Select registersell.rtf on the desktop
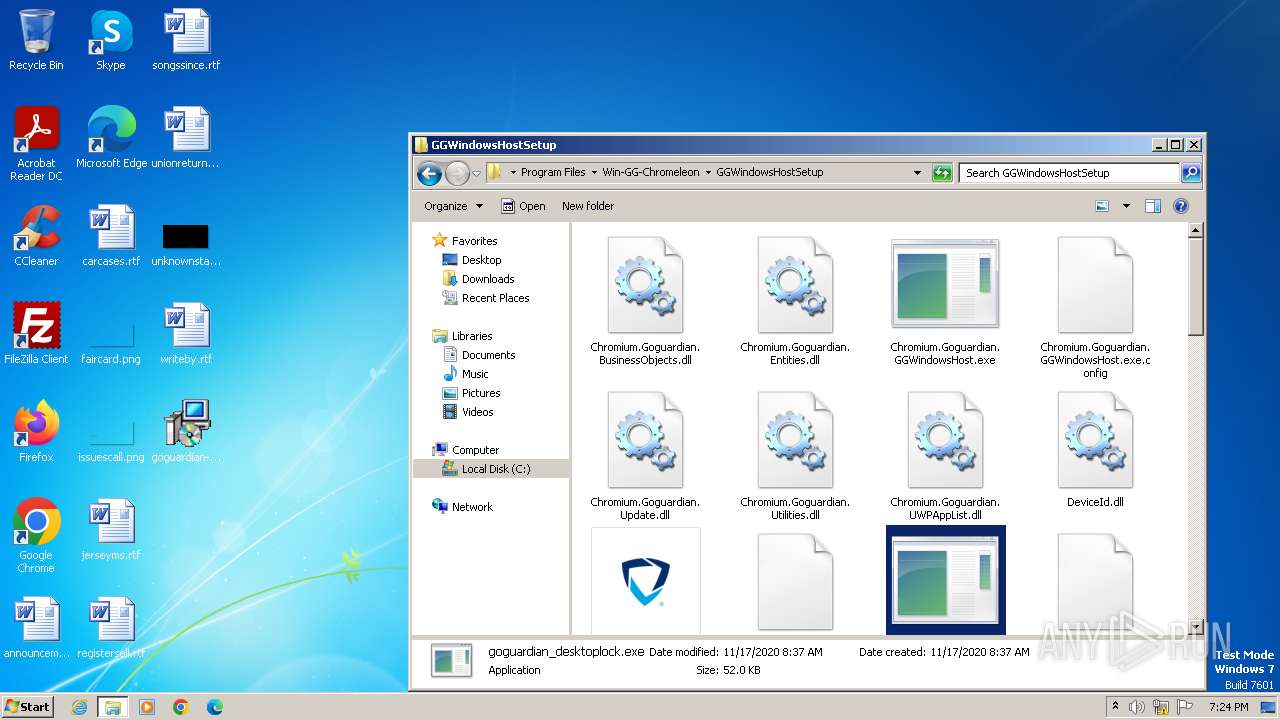The image size is (1280, 720). pyautogui.click(x=110, y=628)
